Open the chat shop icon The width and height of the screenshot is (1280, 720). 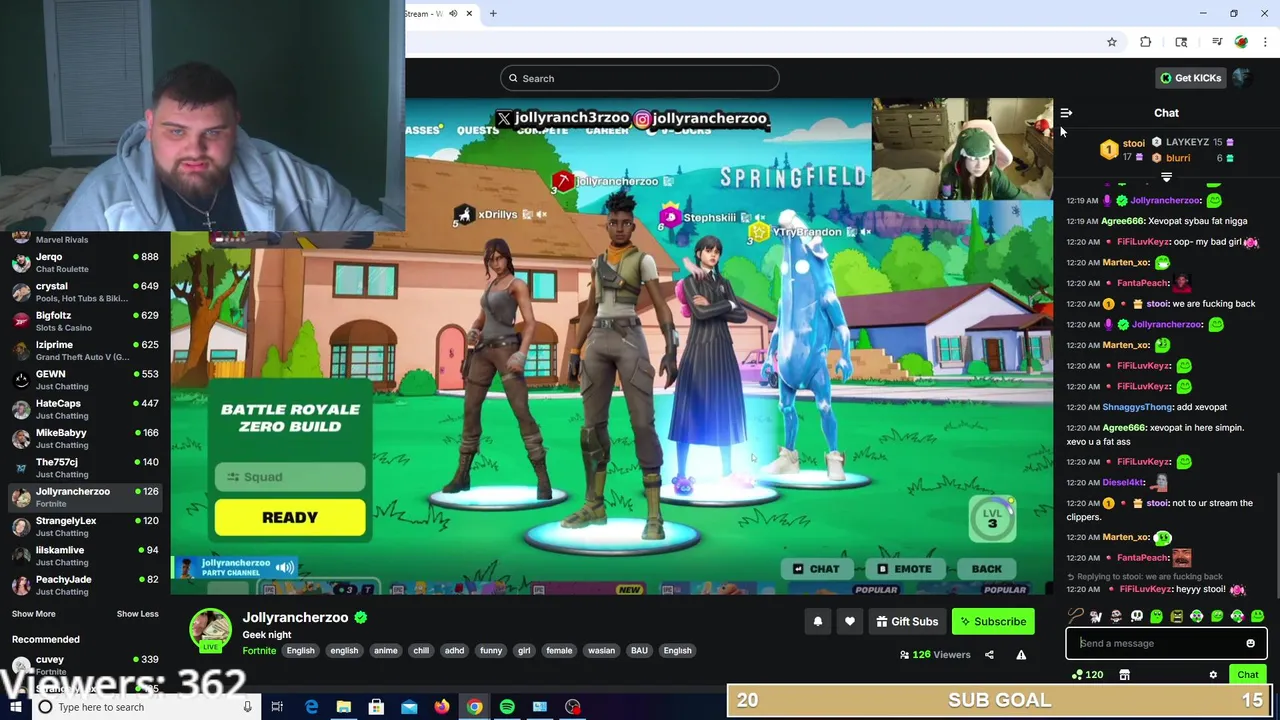pos(1124,675)
